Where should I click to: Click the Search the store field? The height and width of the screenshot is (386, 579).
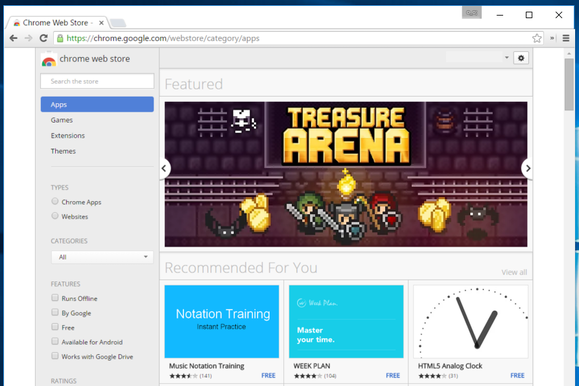point(97,81)
